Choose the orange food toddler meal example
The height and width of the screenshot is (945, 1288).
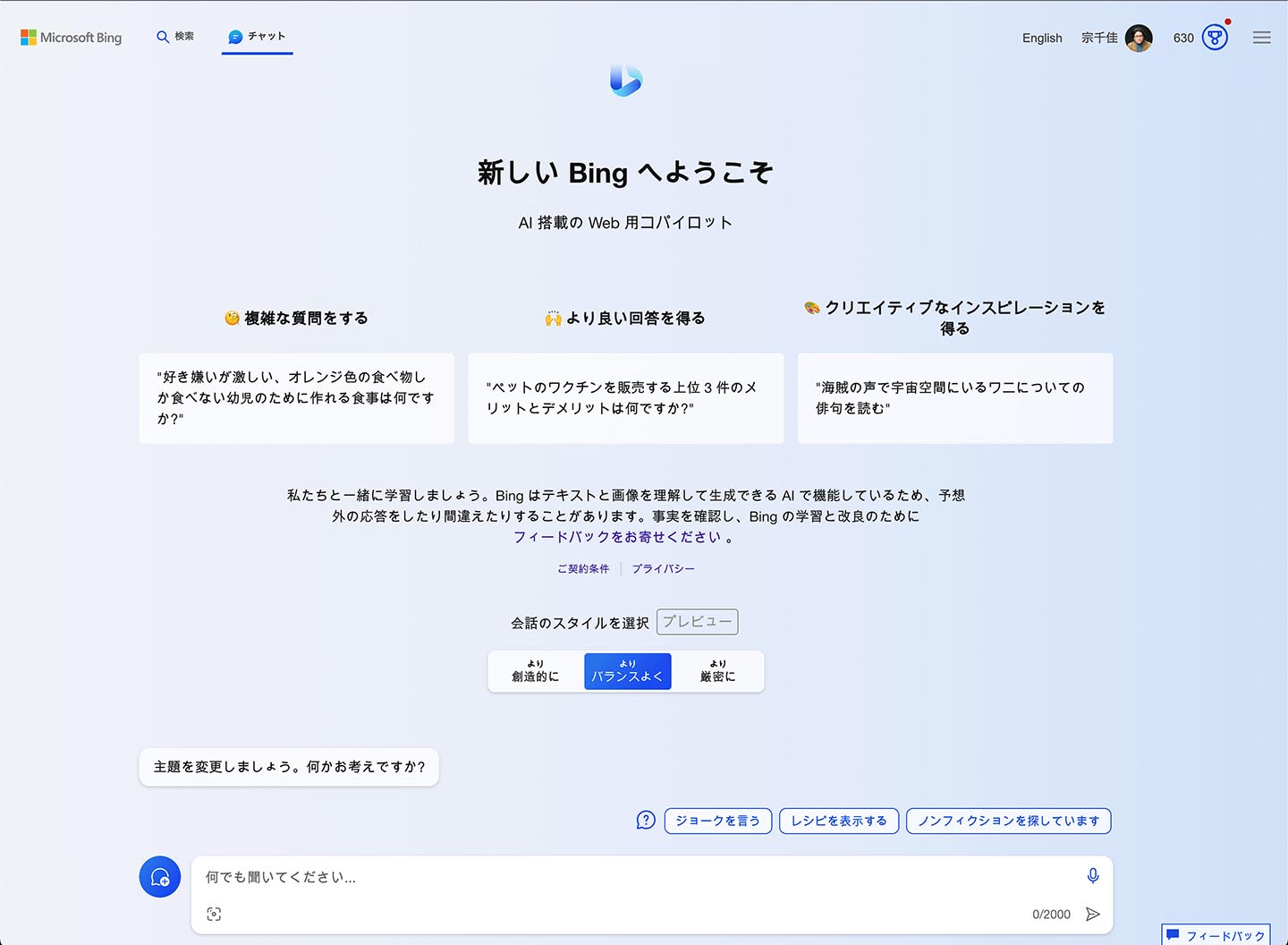pos(297,398)
